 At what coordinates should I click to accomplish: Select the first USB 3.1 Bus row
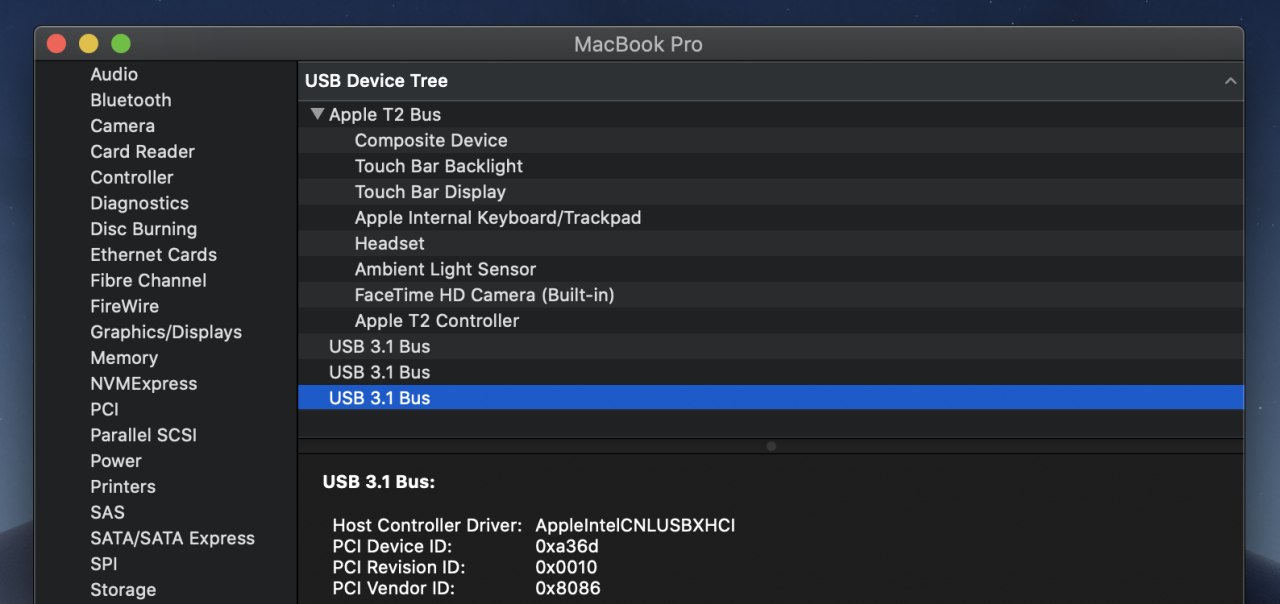pos(380,347)
